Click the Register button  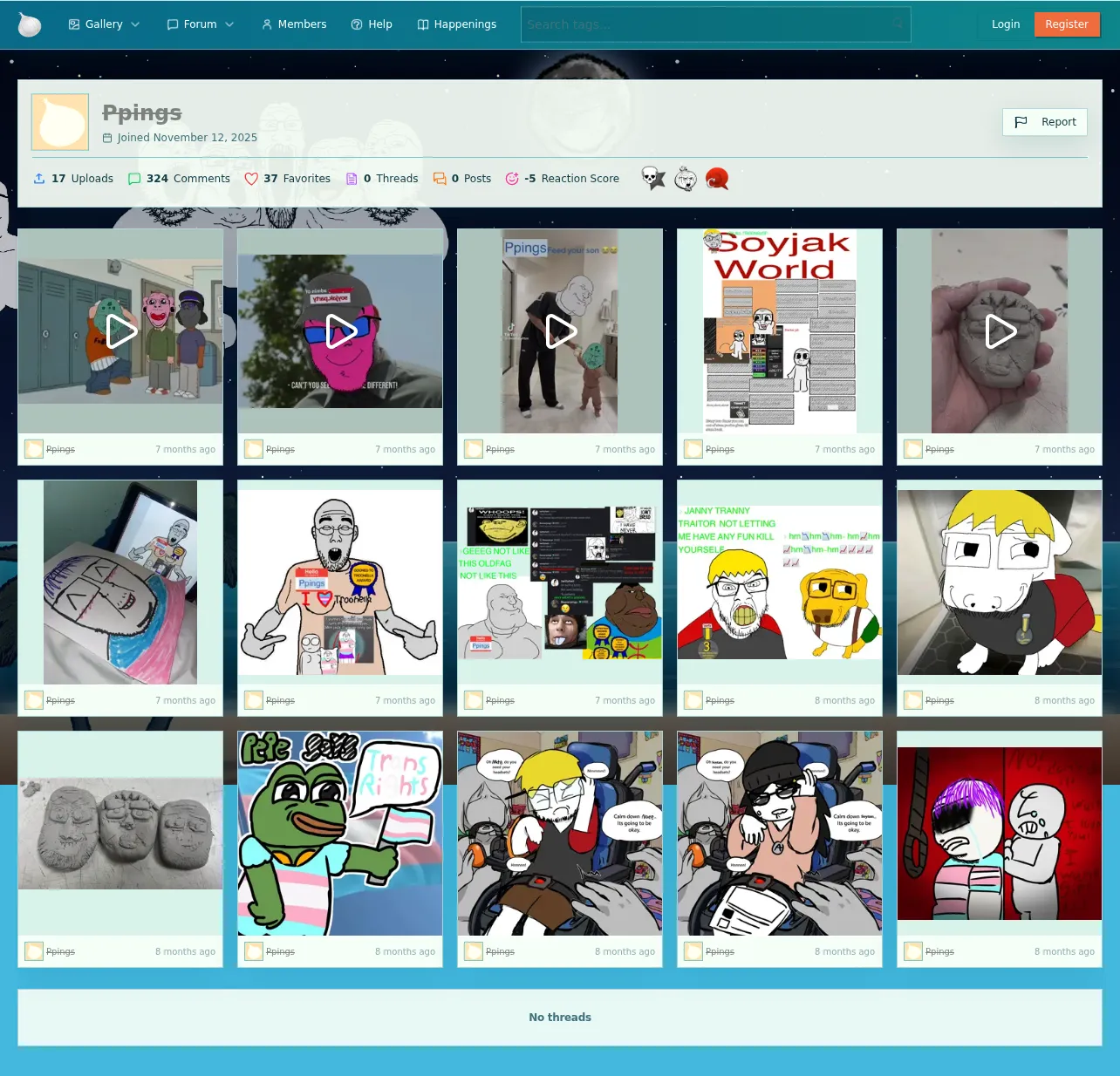[x=1067, y=24]
